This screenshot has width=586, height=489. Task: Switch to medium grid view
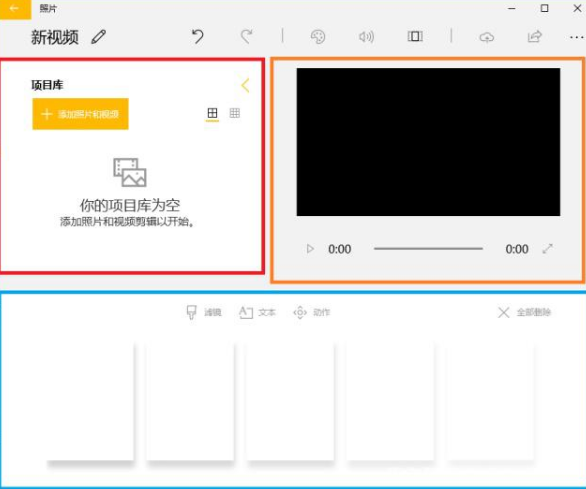point(212,113)
